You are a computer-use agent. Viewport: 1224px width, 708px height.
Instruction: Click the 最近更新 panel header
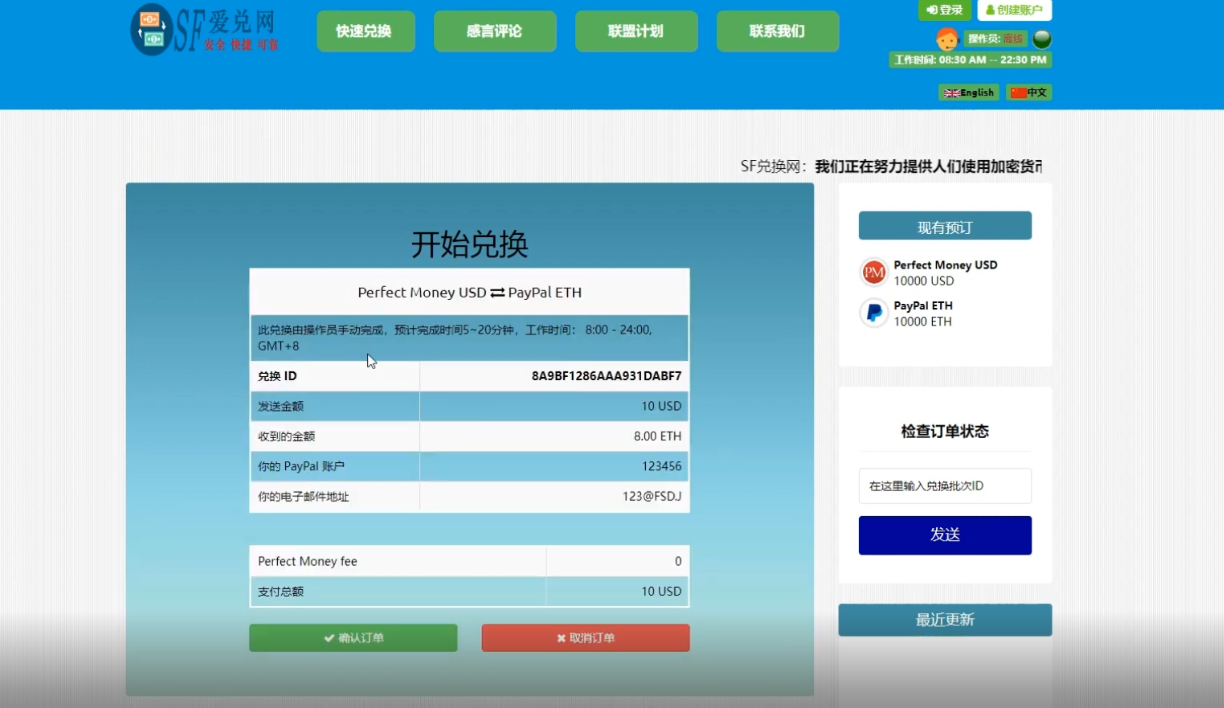944,620
